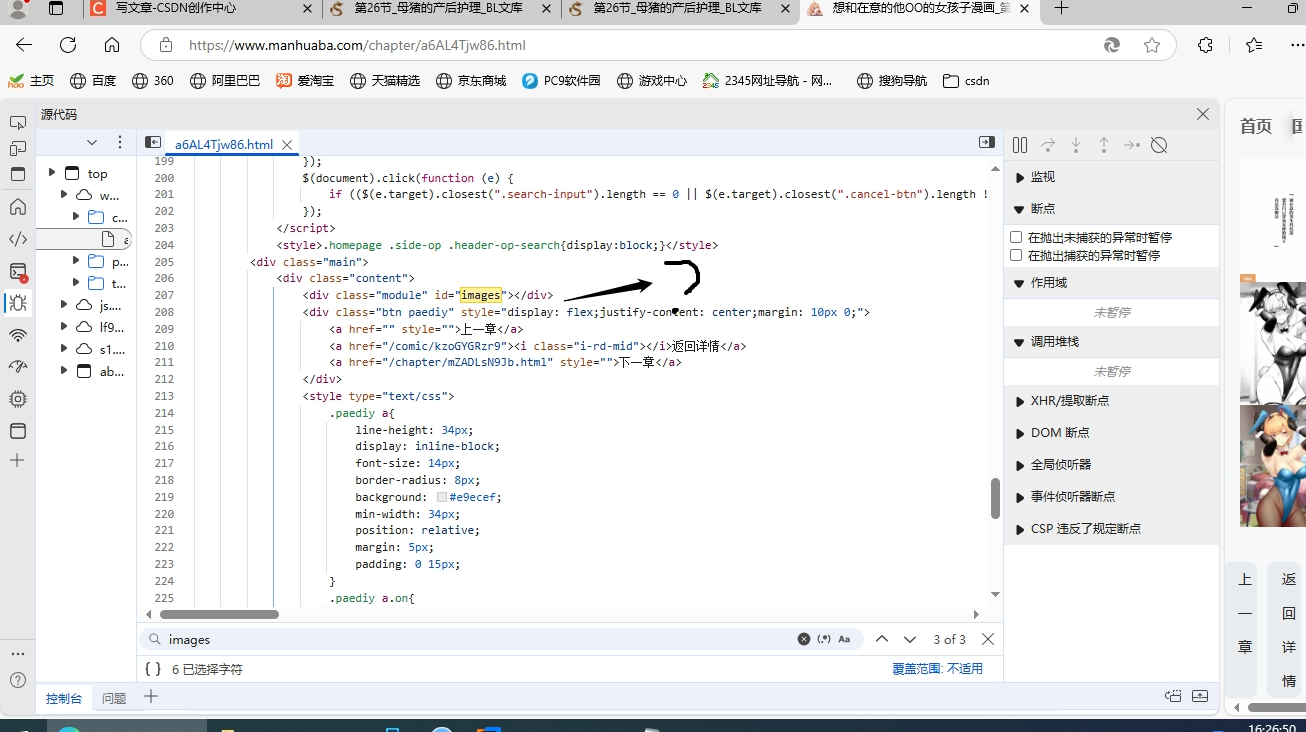Expand the 全局侦听器 section
Screen dimensions: 1306x732
pos(1112,465)
